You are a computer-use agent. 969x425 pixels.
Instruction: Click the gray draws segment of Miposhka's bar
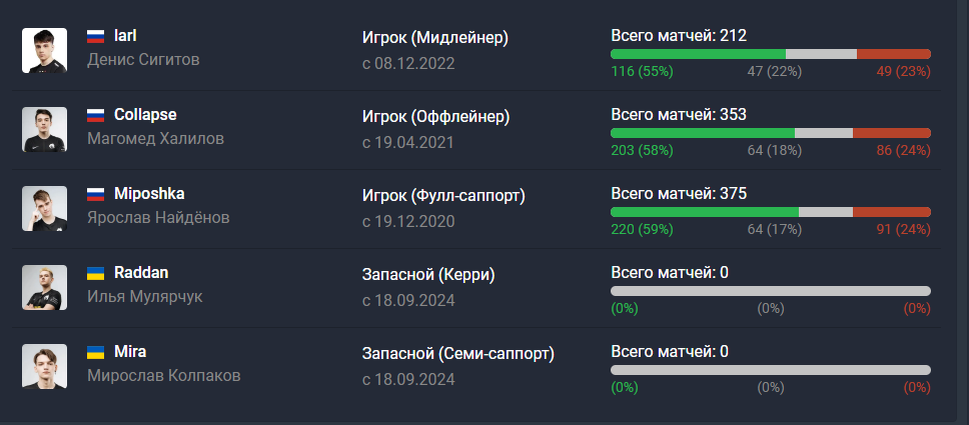[826, 212]
